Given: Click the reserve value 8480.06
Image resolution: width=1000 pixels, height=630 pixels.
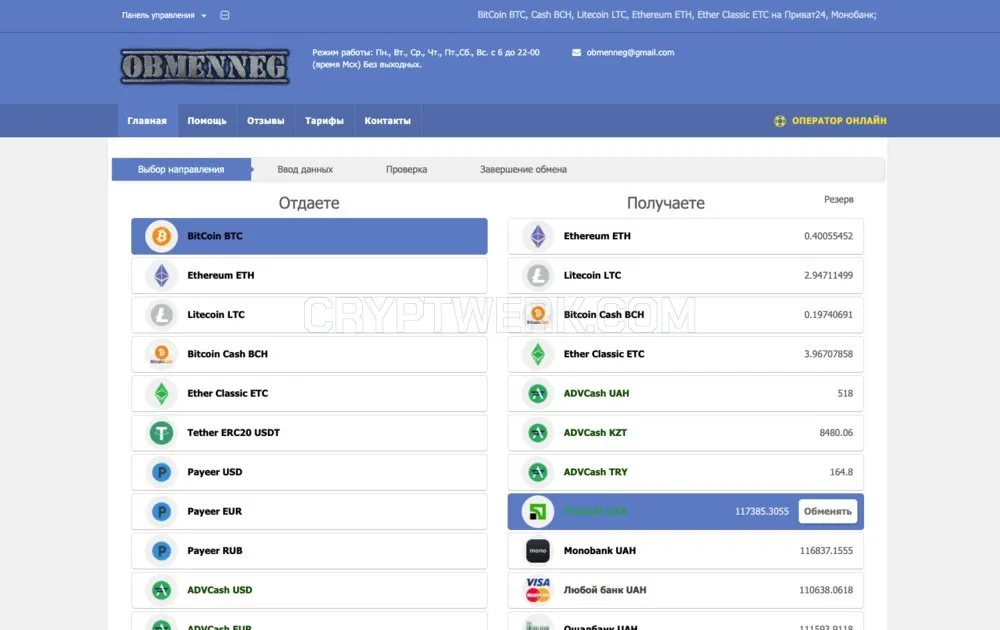Looking at the screenshot, I should coord(835,433).
